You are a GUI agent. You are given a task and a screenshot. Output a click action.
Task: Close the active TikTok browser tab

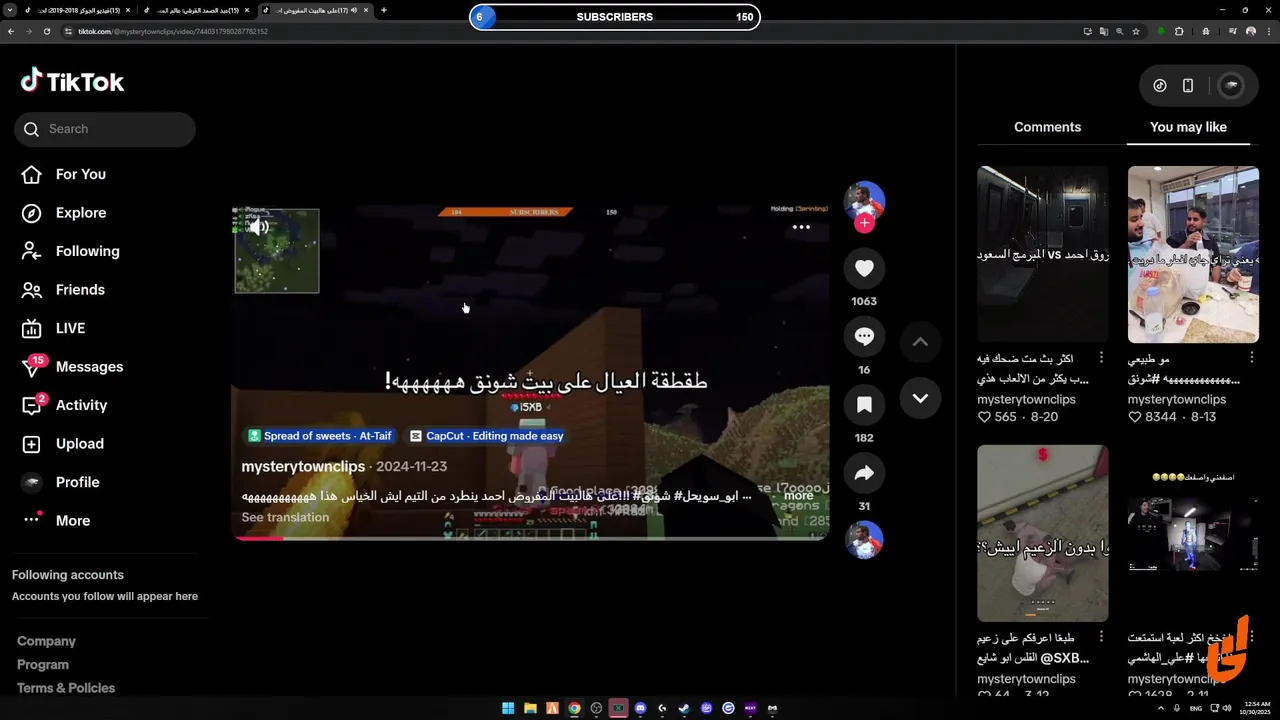366,10
